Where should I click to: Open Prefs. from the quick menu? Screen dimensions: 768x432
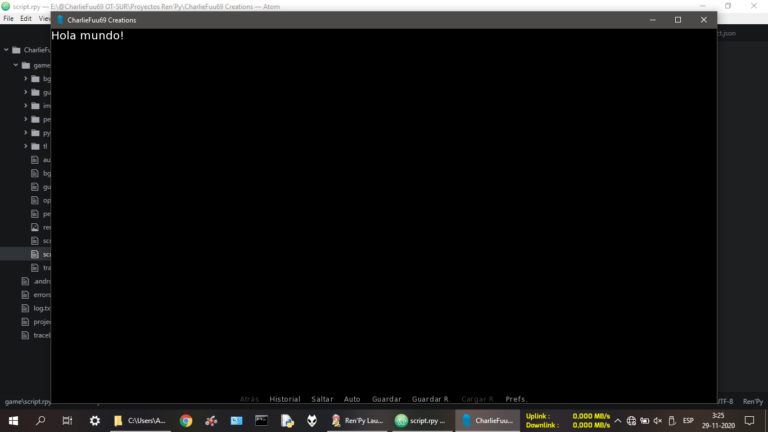tap(516, 399)
